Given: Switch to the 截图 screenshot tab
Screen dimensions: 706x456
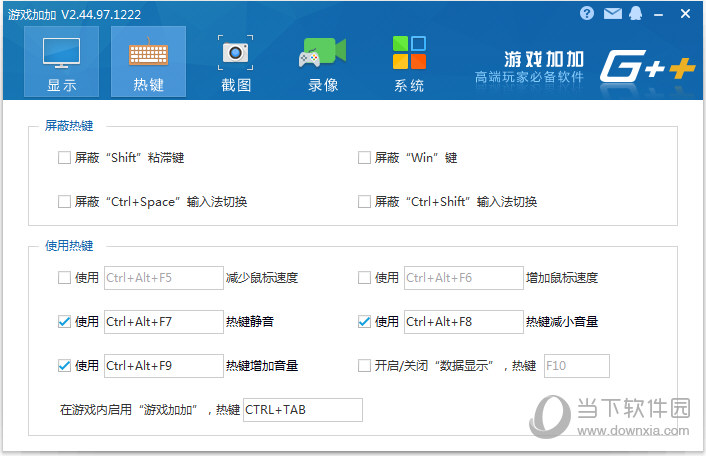Looking at the screenshot, I should (235, 63).
